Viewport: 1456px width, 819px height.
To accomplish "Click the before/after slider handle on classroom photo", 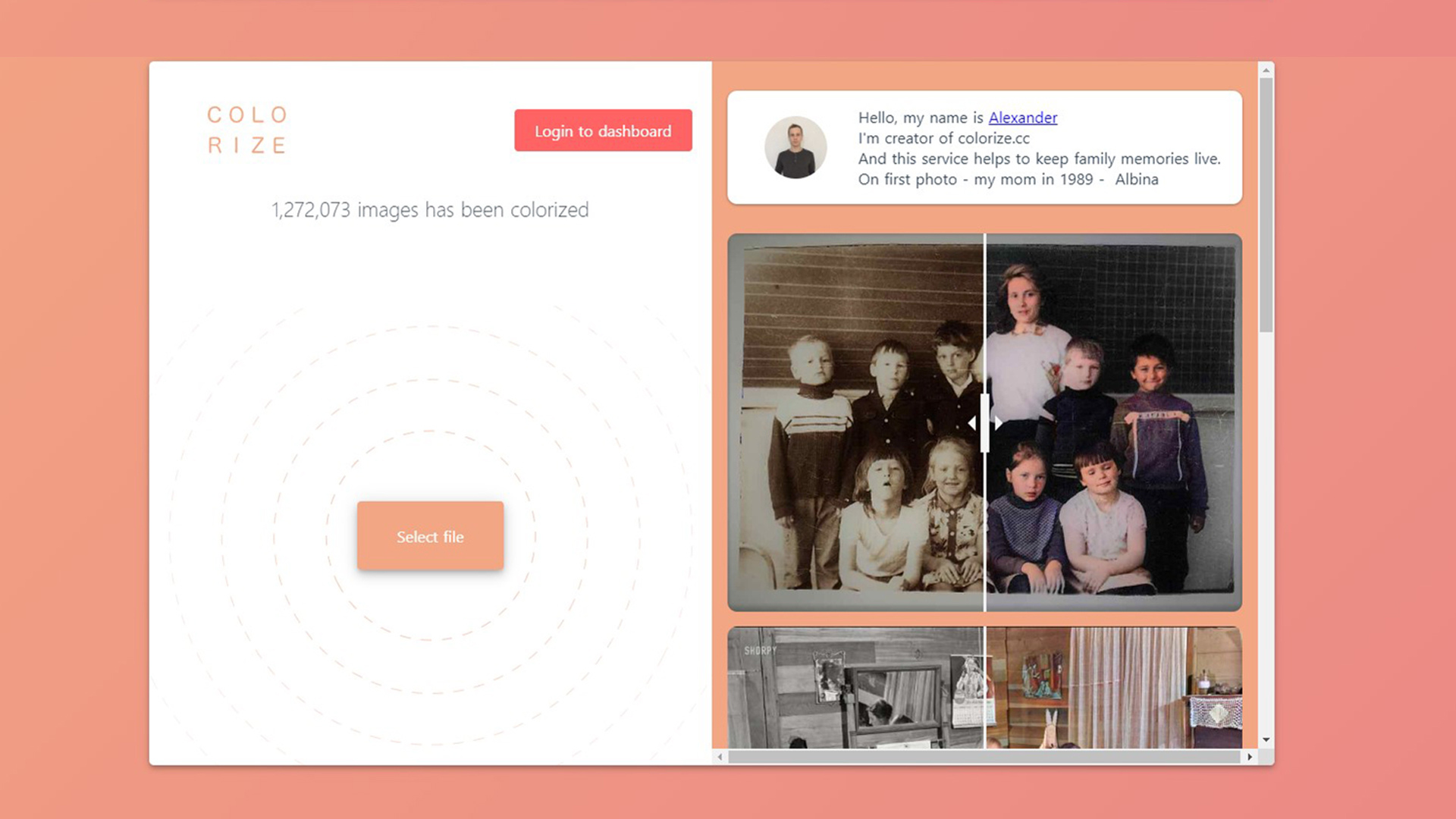I will (x=986, y=423).
